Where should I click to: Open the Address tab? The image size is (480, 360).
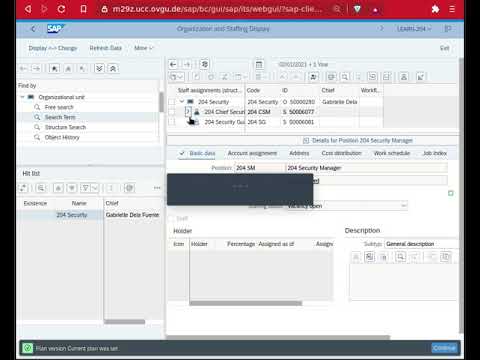[x=299, y=153]
